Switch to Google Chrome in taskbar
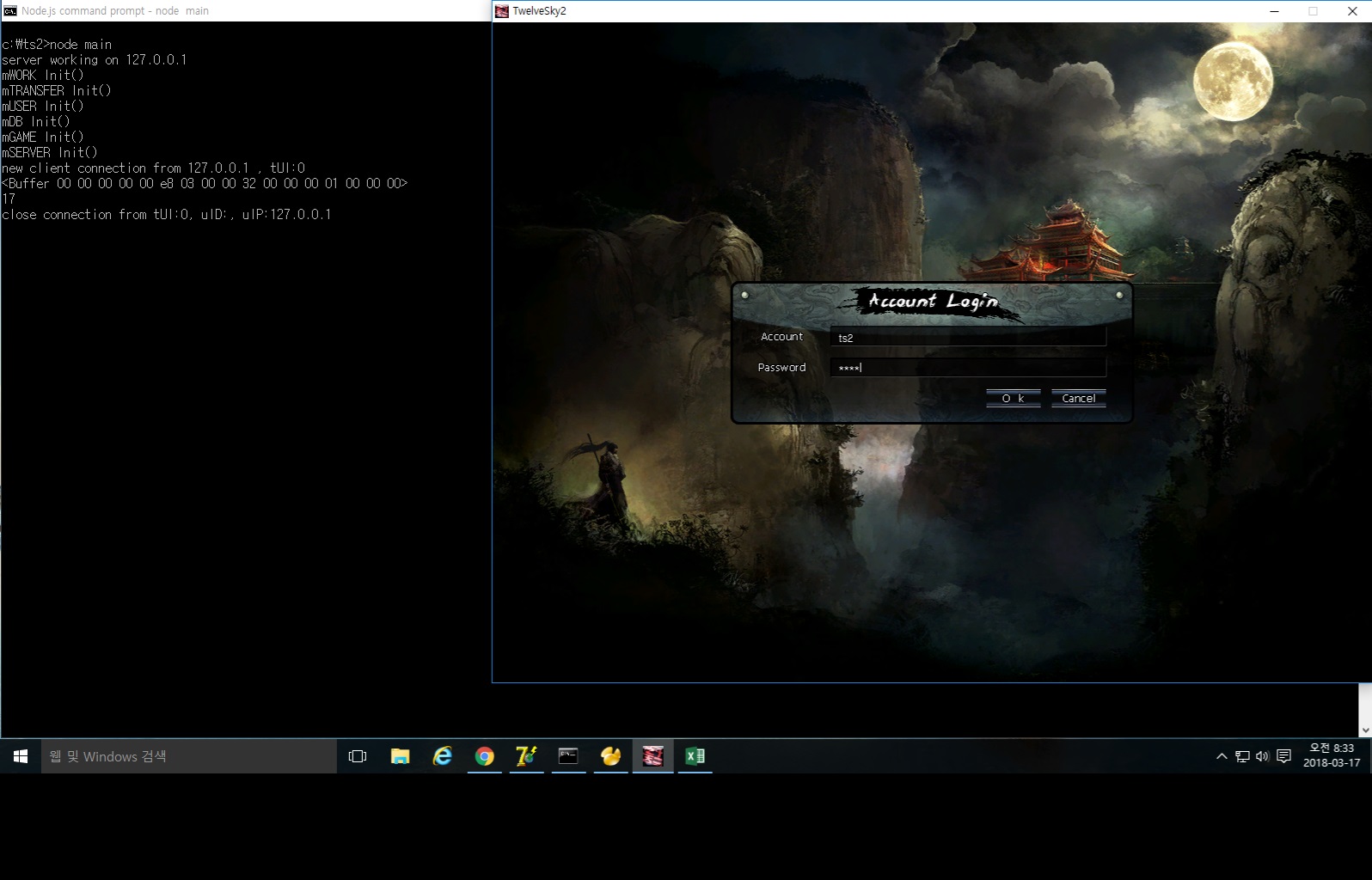1372x880 pixels. pos(484,756)
